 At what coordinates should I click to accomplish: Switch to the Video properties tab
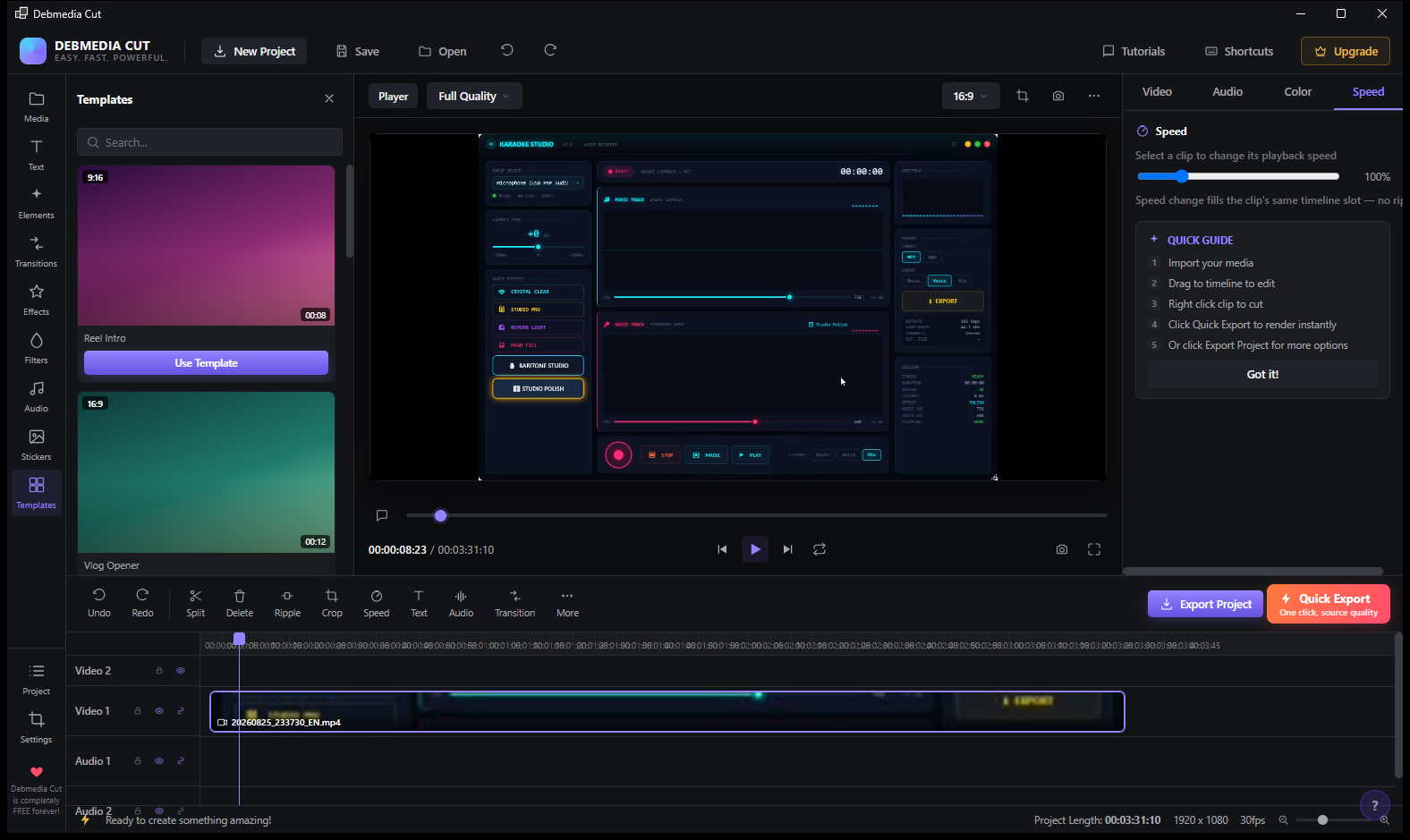(1157, 92)
